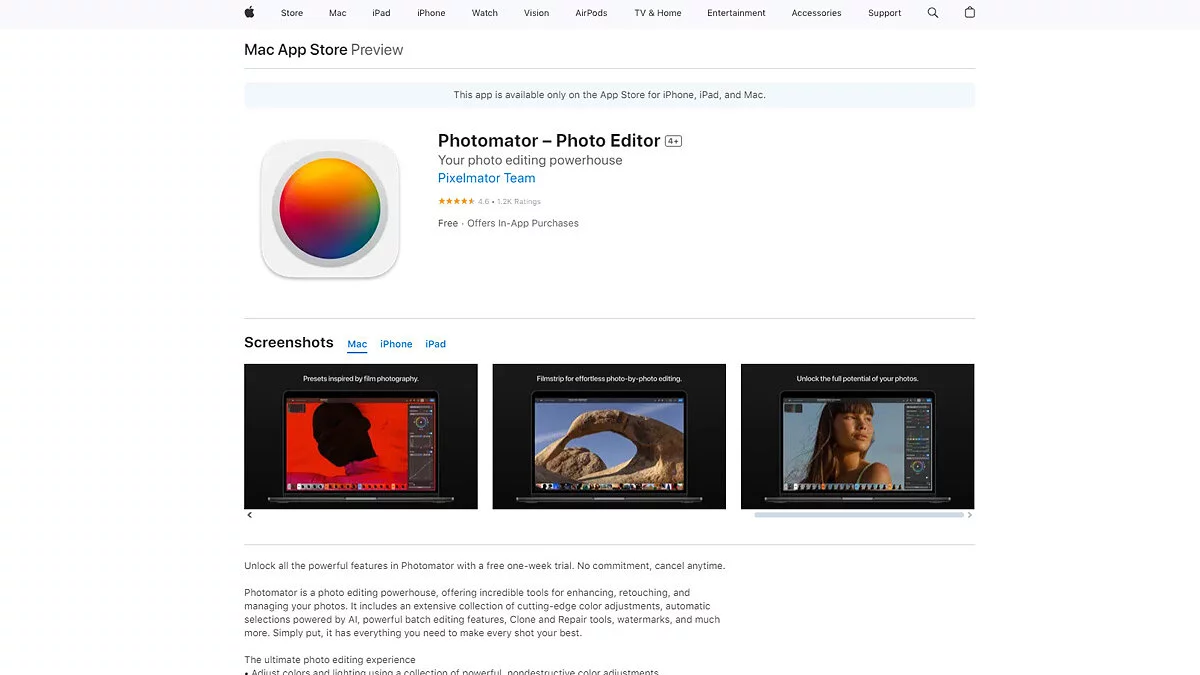This screenshot has width=1200, height=675.
Task: Switch to iPad screenshots tab
Action: click(x=435, y=344)
